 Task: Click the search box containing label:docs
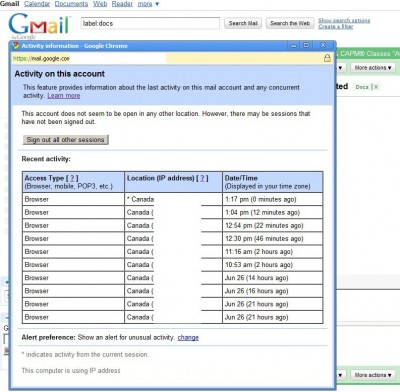pyautogui.click(x=150, y=23)
